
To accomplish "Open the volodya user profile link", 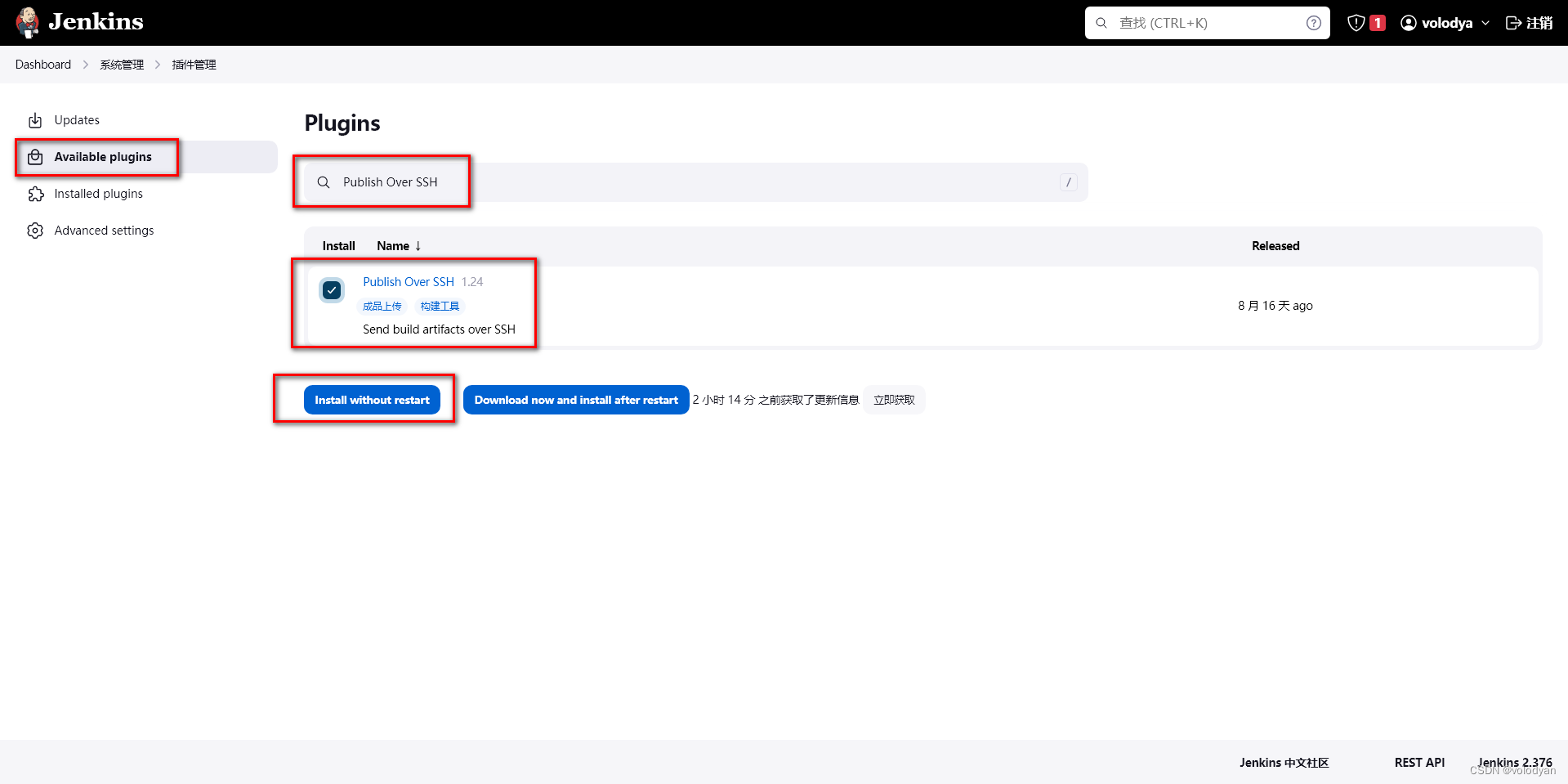I will (1446, 23).
